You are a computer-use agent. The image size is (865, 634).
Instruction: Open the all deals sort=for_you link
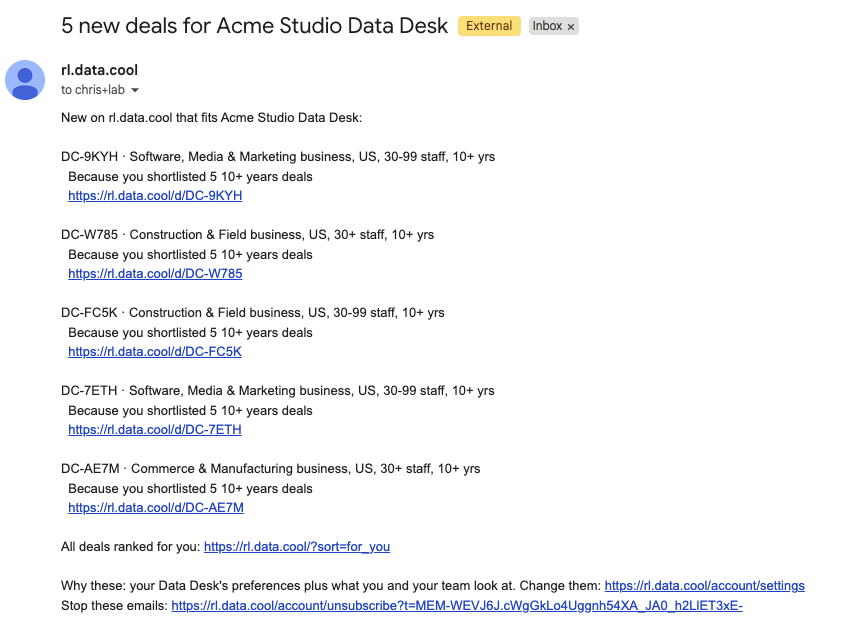point(297,547)
